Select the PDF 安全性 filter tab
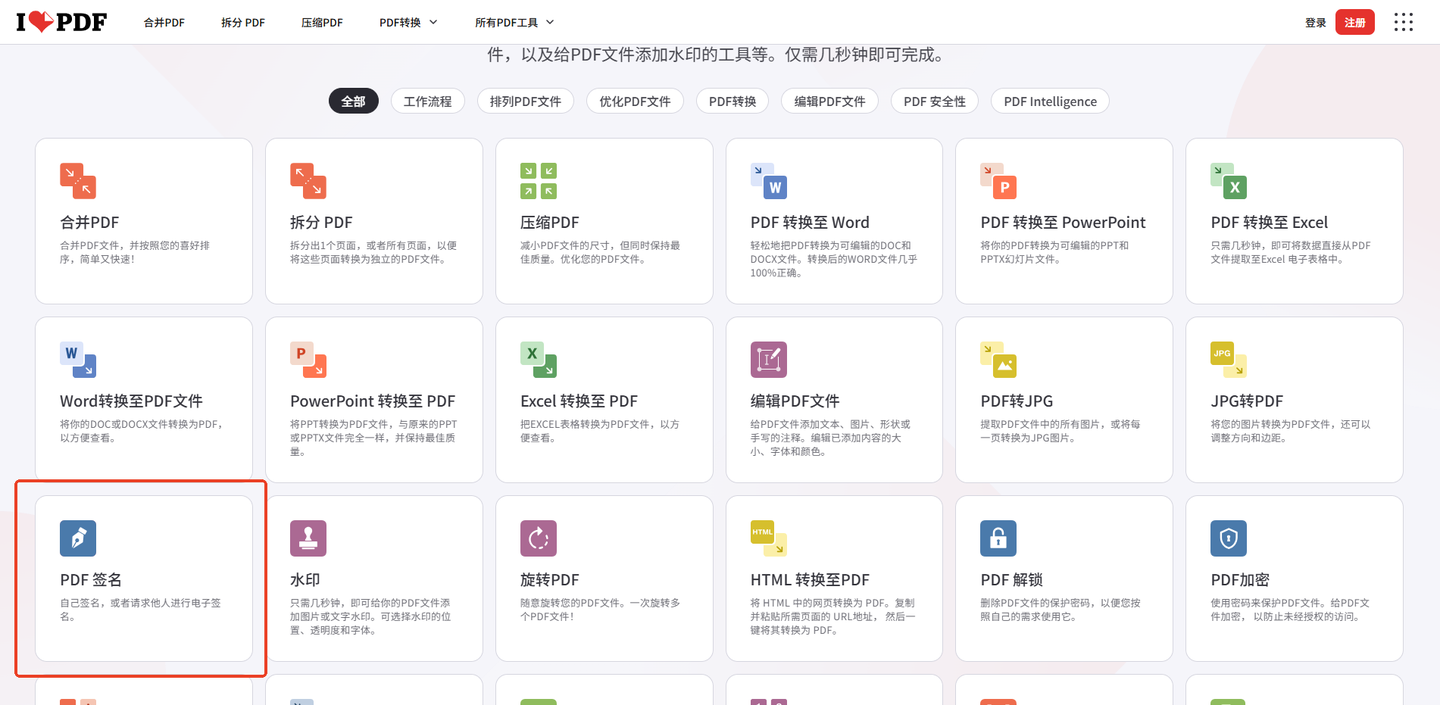This screenshot has width=1440, height=705. [935, 101]
